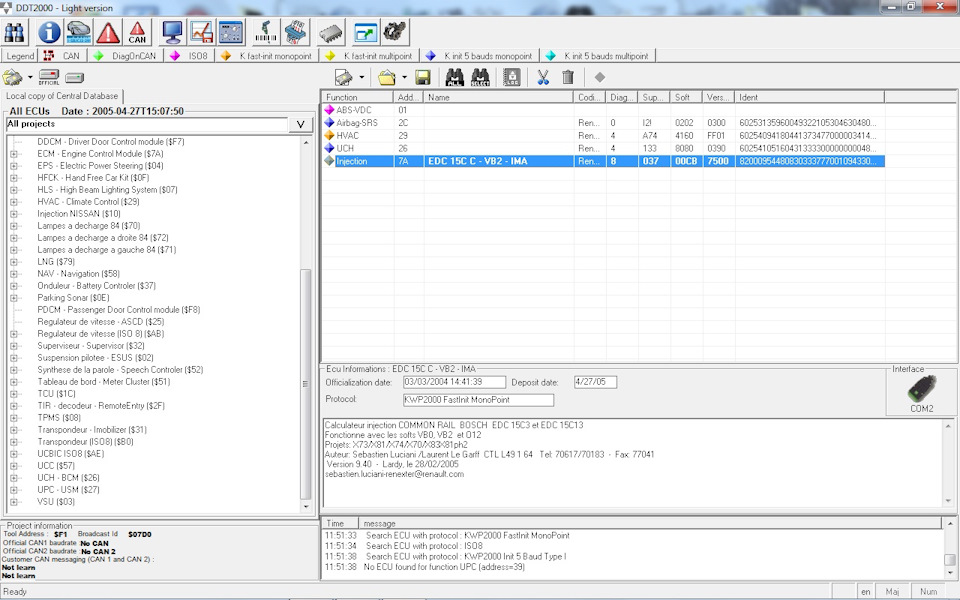Click the chip ECU toolbar icon
This screenshot has height=600, width=960.
coord(331,32)
